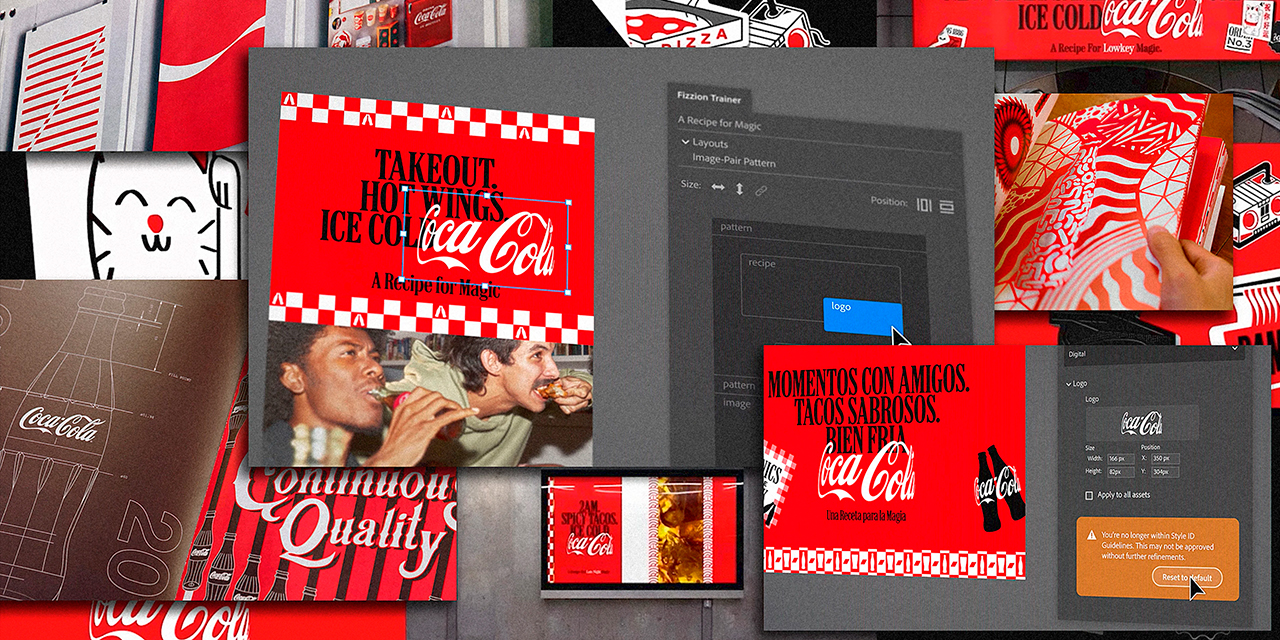Select the blue logo block in pattern
The height and width of the screenshot is (640, 1280).
click(863, 315)
